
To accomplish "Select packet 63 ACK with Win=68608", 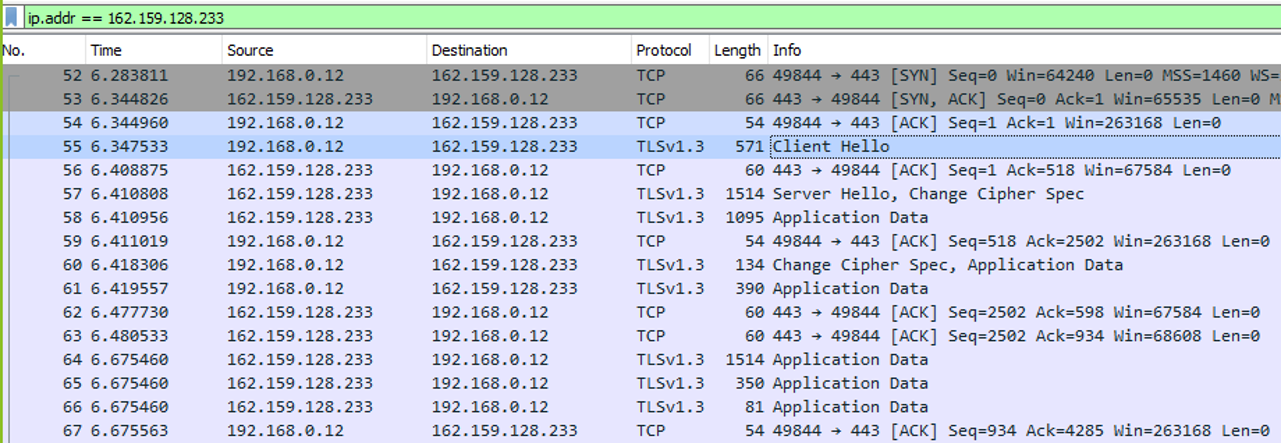I will tap(640, 336).
